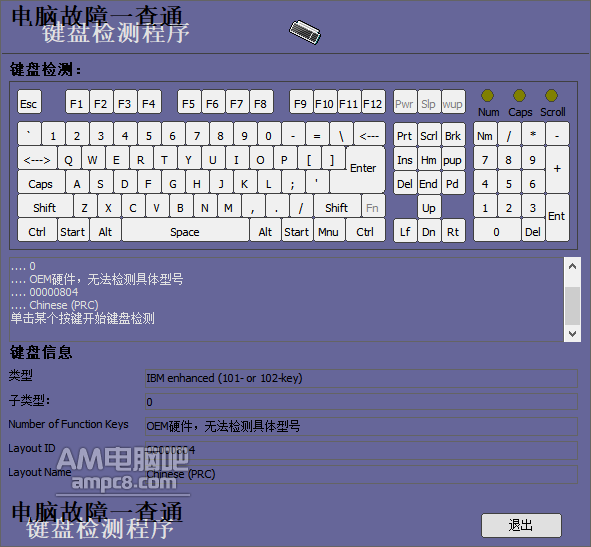Click the Ins insert key
591x547 pixels.
click(x=405, y=158)
